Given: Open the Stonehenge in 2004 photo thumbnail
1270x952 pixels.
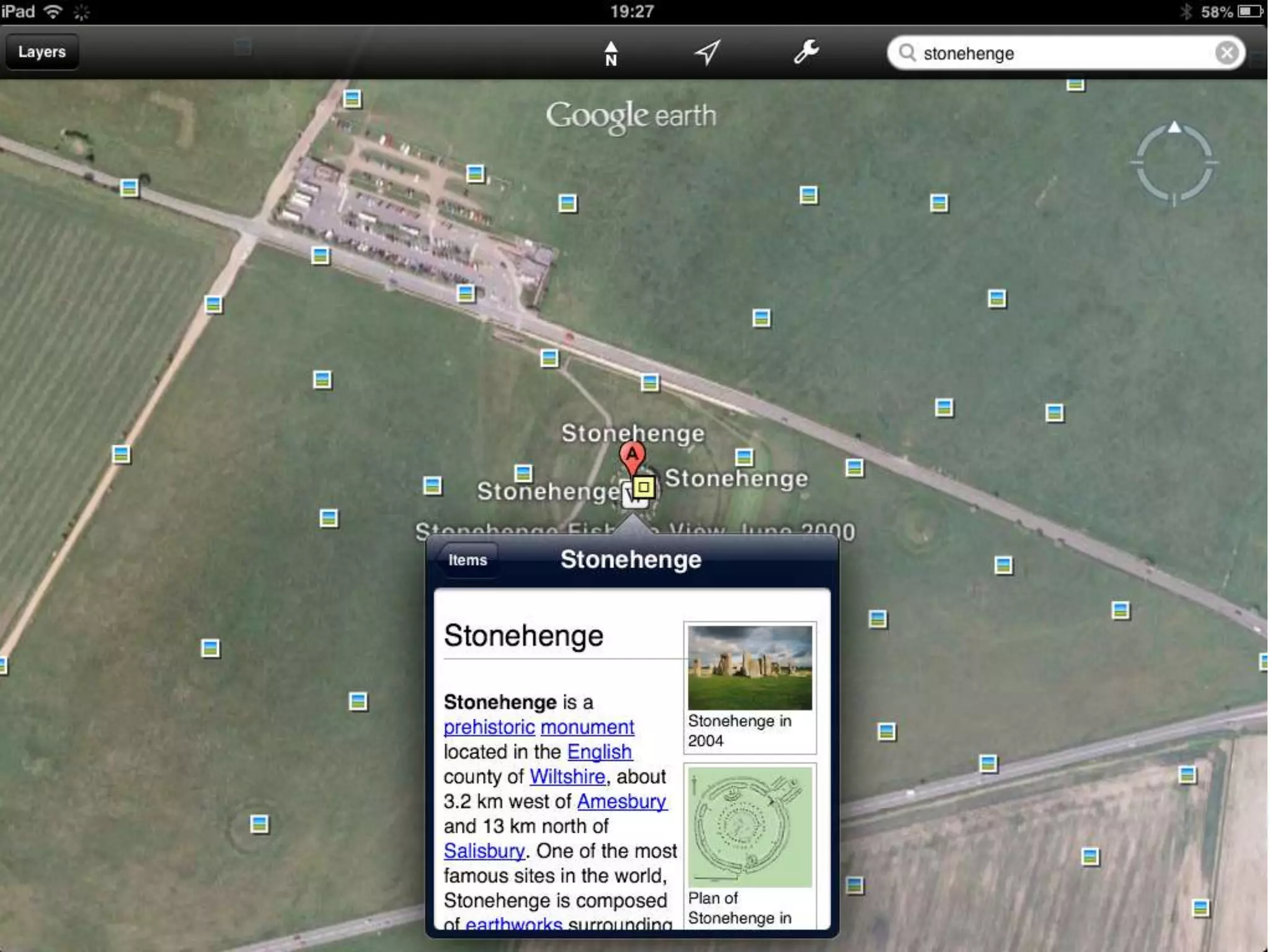Looking at the screenshot, I should tap(749, 668).
